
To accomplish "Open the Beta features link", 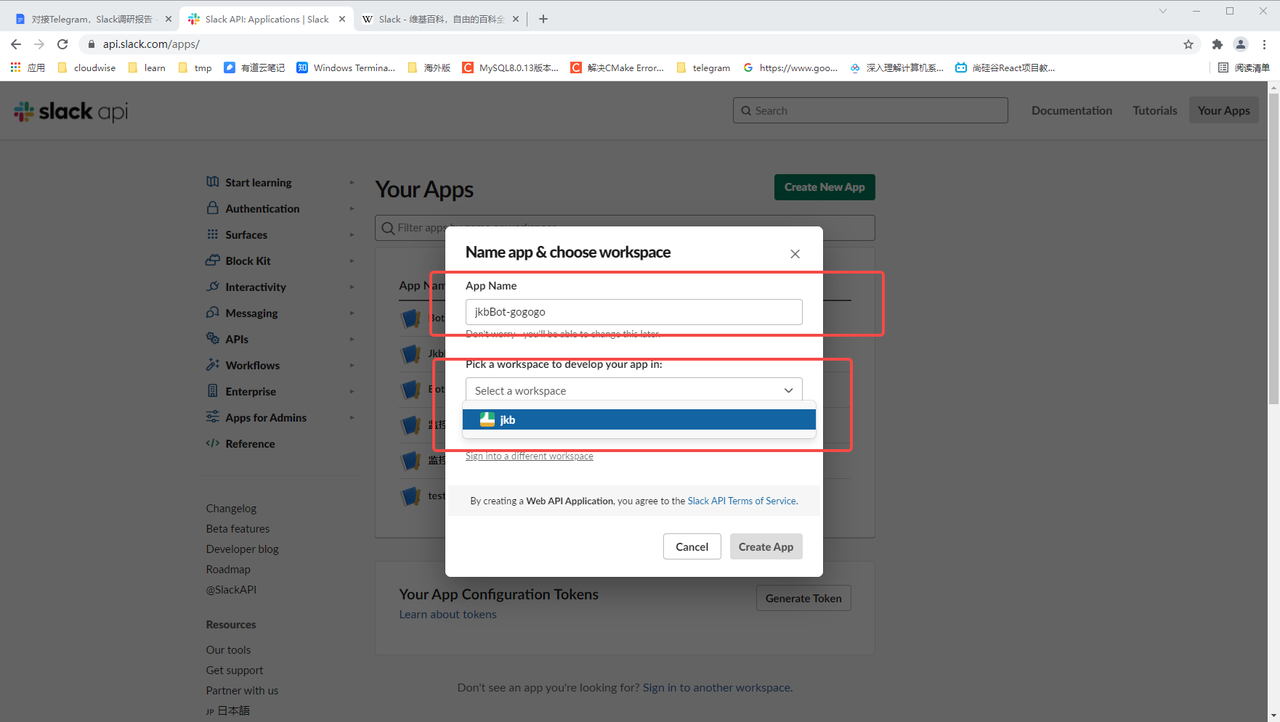I will [238, 529].
